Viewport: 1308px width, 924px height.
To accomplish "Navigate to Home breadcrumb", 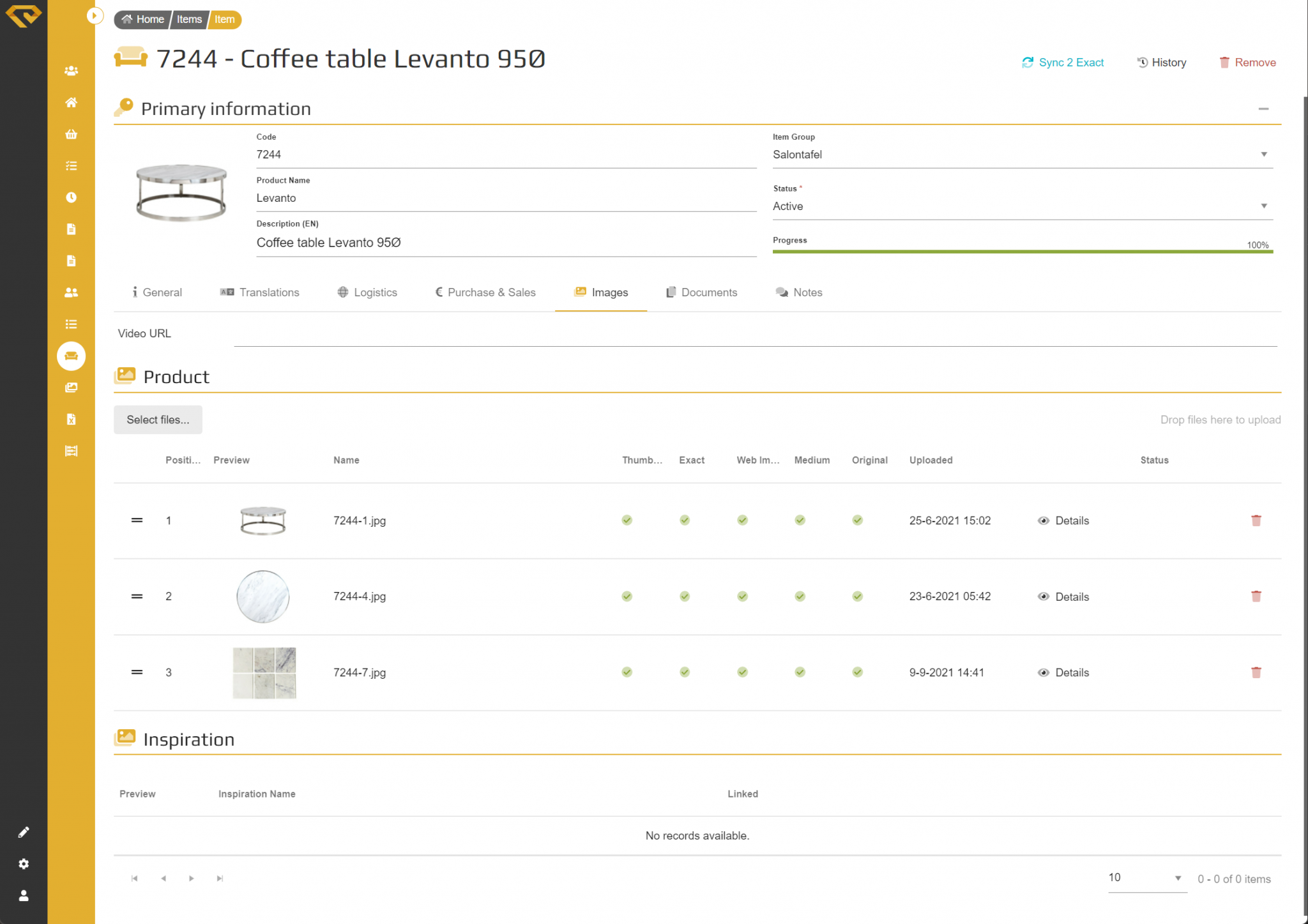I will click(143, 19).
